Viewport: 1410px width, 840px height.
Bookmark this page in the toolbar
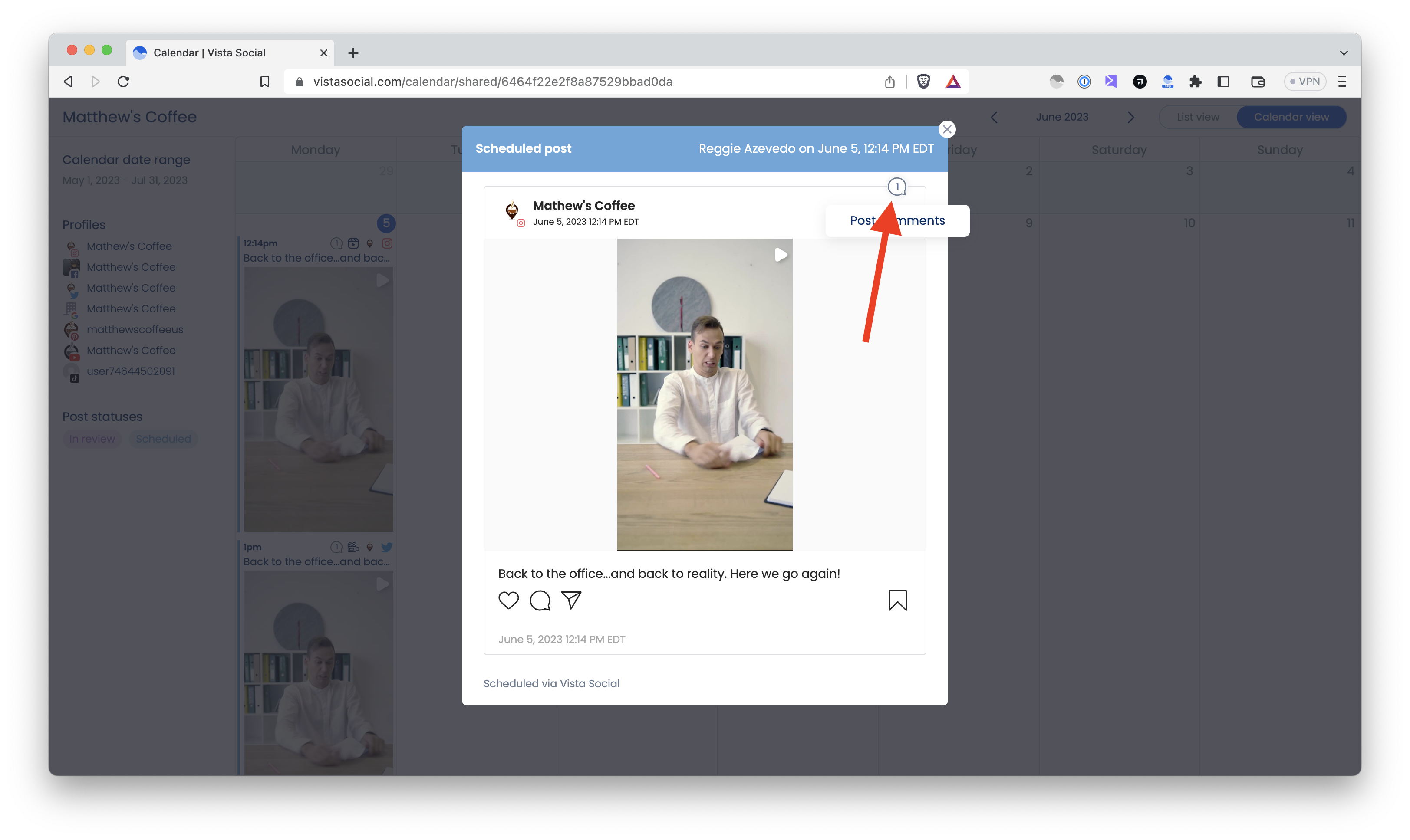(x=264, y=82)
